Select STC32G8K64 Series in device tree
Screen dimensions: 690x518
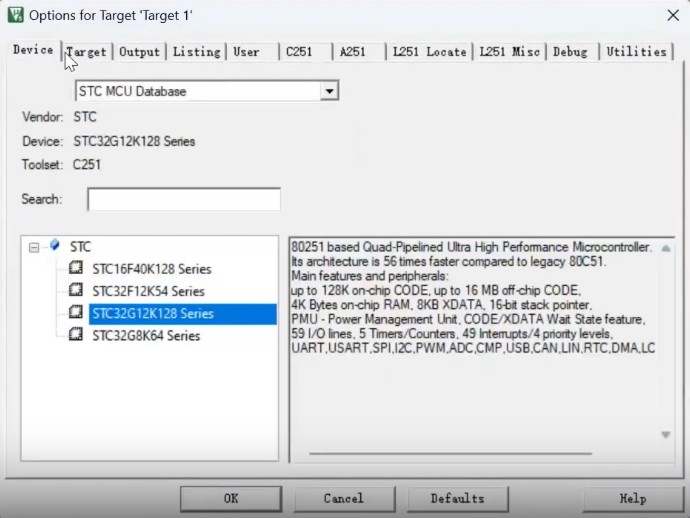pos(146,336)
